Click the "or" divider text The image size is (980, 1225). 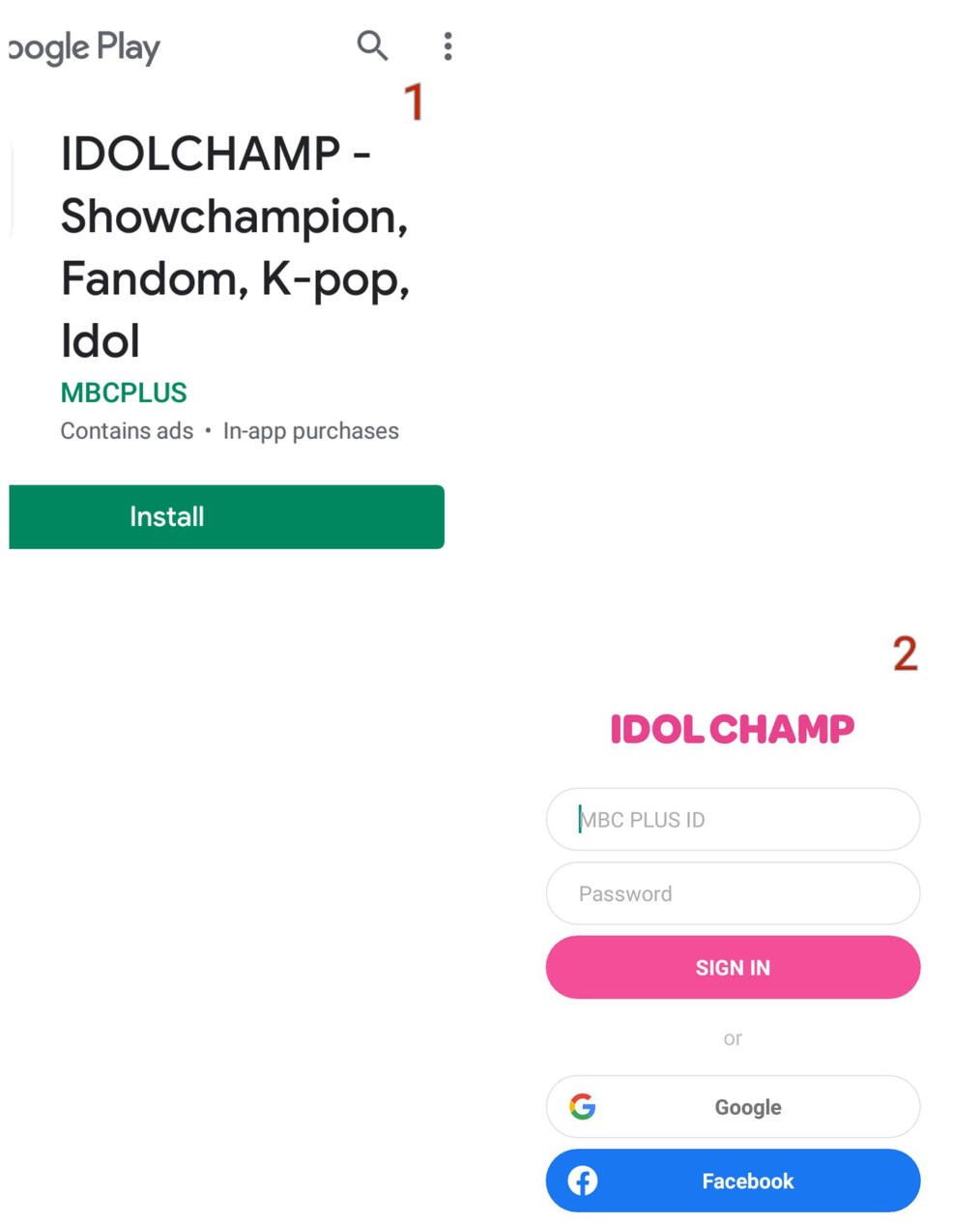(733, 1038)
